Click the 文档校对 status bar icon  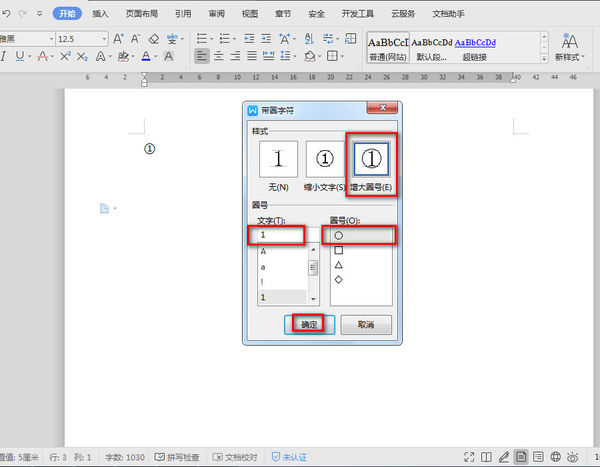pyautogui.click(x=232, y=456)
